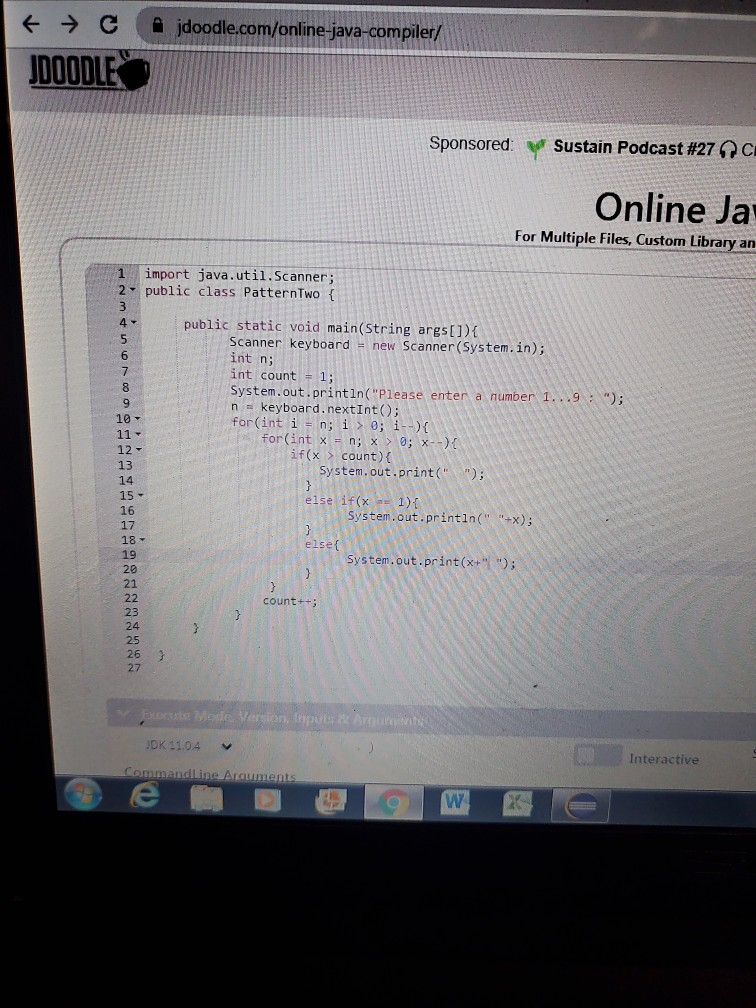Click the Sustain Podcast sprout icon
Viewport: 756px width, 1008px height.
click(x=536, y=148)
